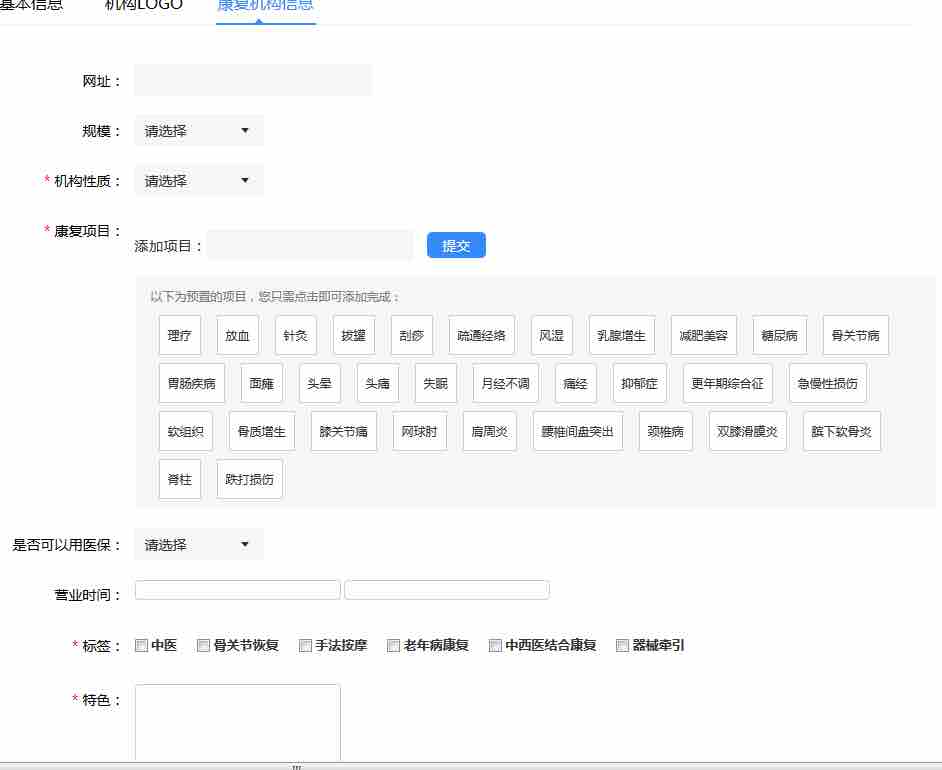
Task: Click the blue 提交 button
Action: point(456,246)
